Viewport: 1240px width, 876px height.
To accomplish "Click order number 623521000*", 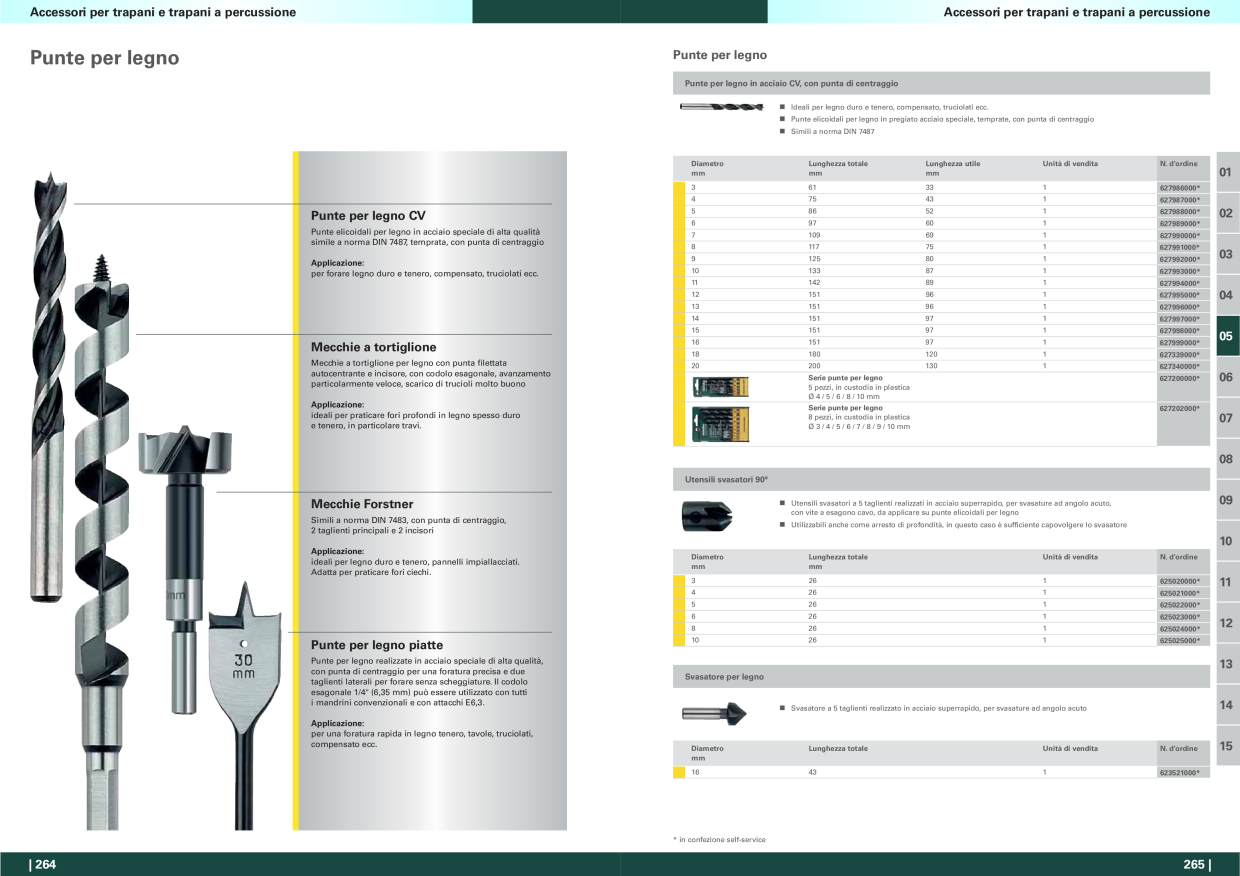I will [x=1179, y=773].
